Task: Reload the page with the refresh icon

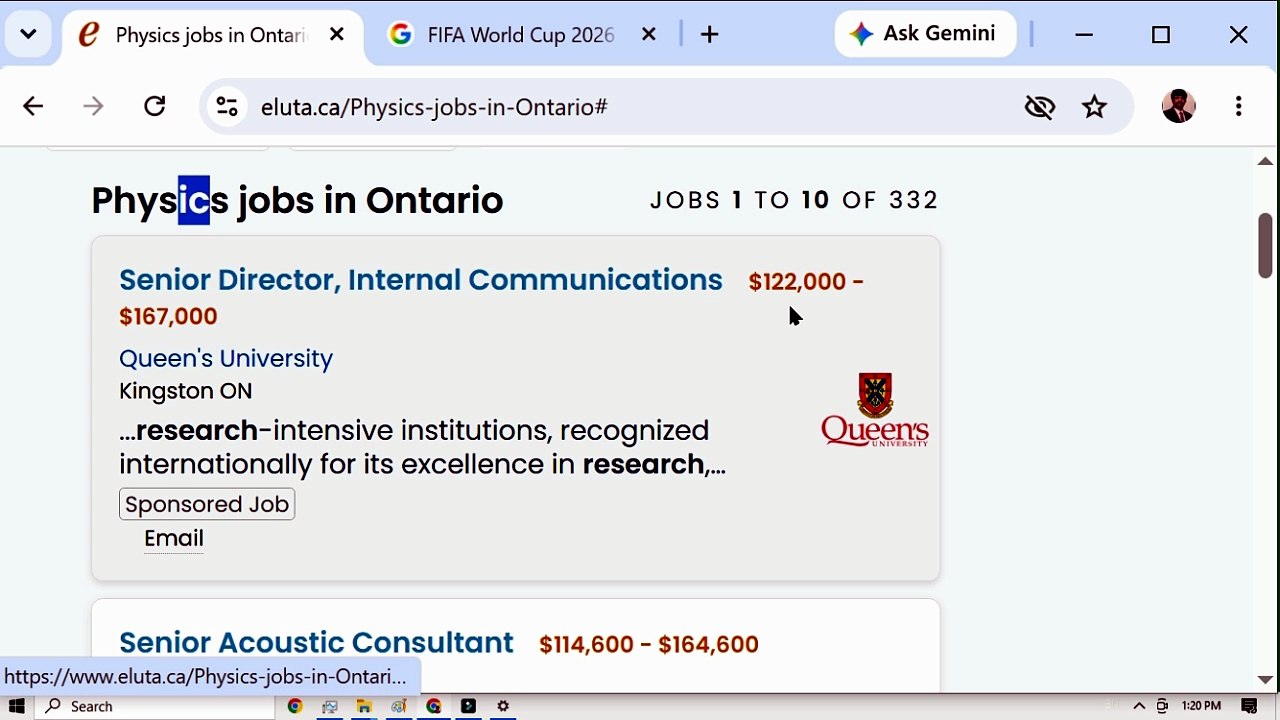Action: click(x=155, y=106)
